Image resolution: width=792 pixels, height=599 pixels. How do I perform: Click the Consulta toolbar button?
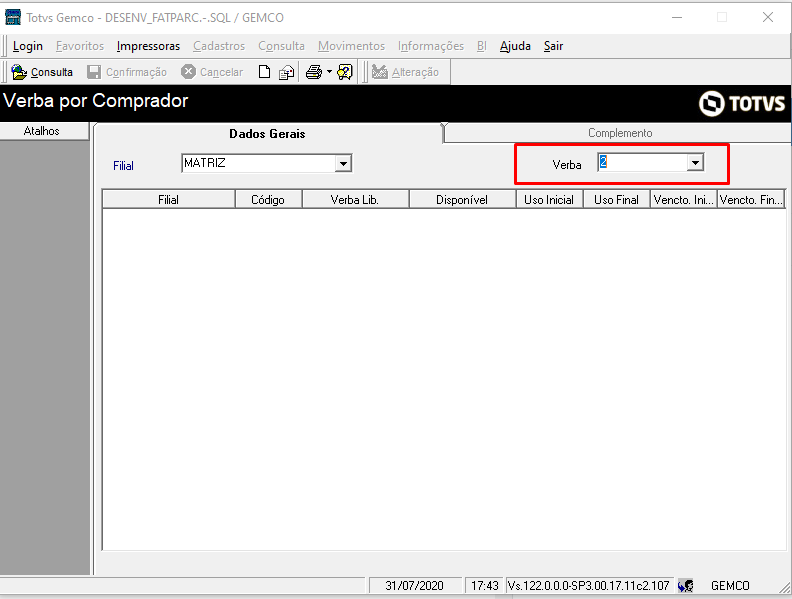[x=42, y=72]
